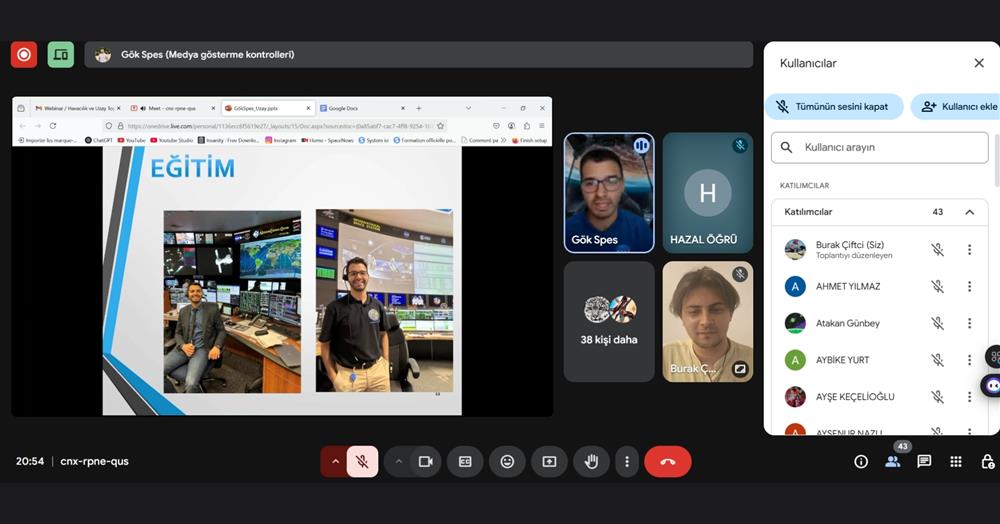
Task: Toggle the camera button
Action: [x=425, y=462]
